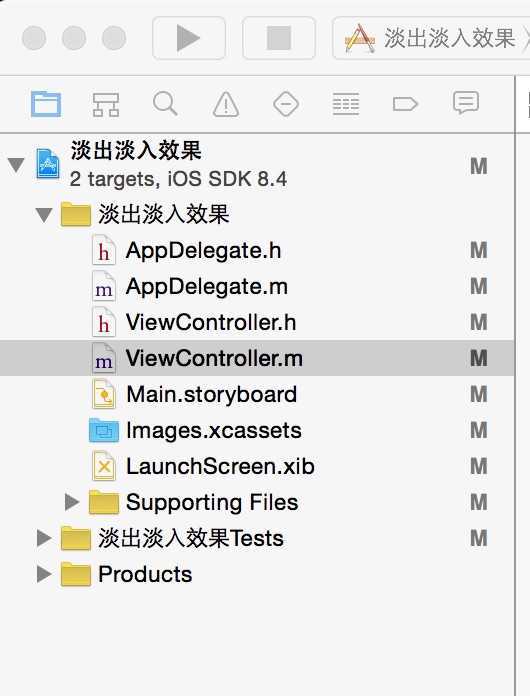
Task: Show the Issue navigator warning icon
Action: (x=226, y=105)
